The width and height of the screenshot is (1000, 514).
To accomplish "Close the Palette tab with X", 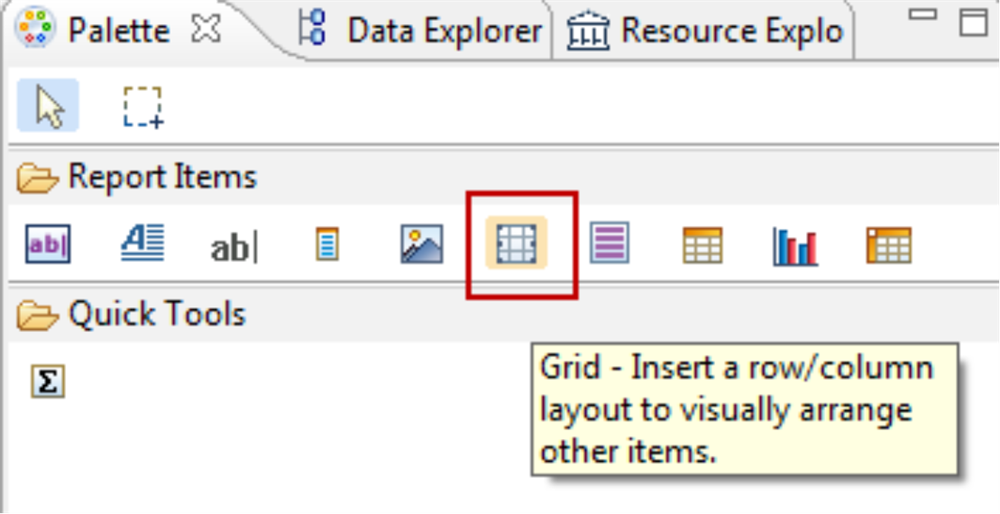I will click(x=206, y=30).
